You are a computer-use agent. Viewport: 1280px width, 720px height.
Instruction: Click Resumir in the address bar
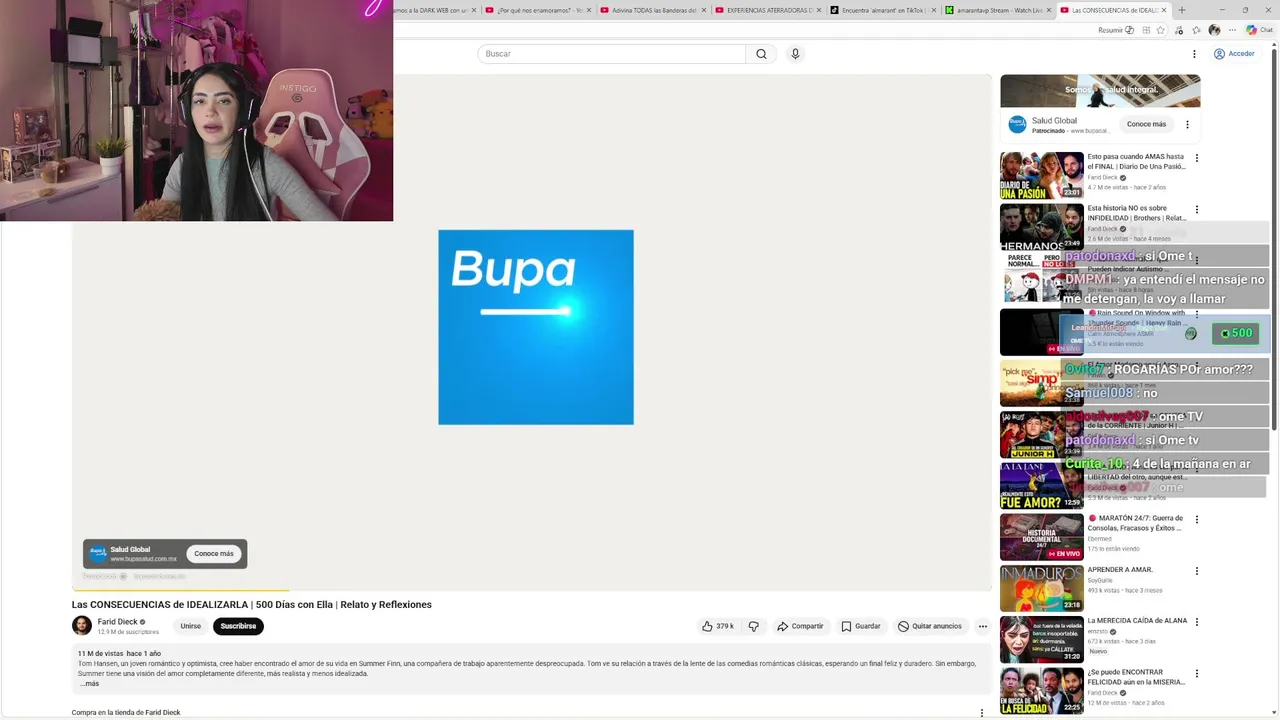tap(1116, 30)
